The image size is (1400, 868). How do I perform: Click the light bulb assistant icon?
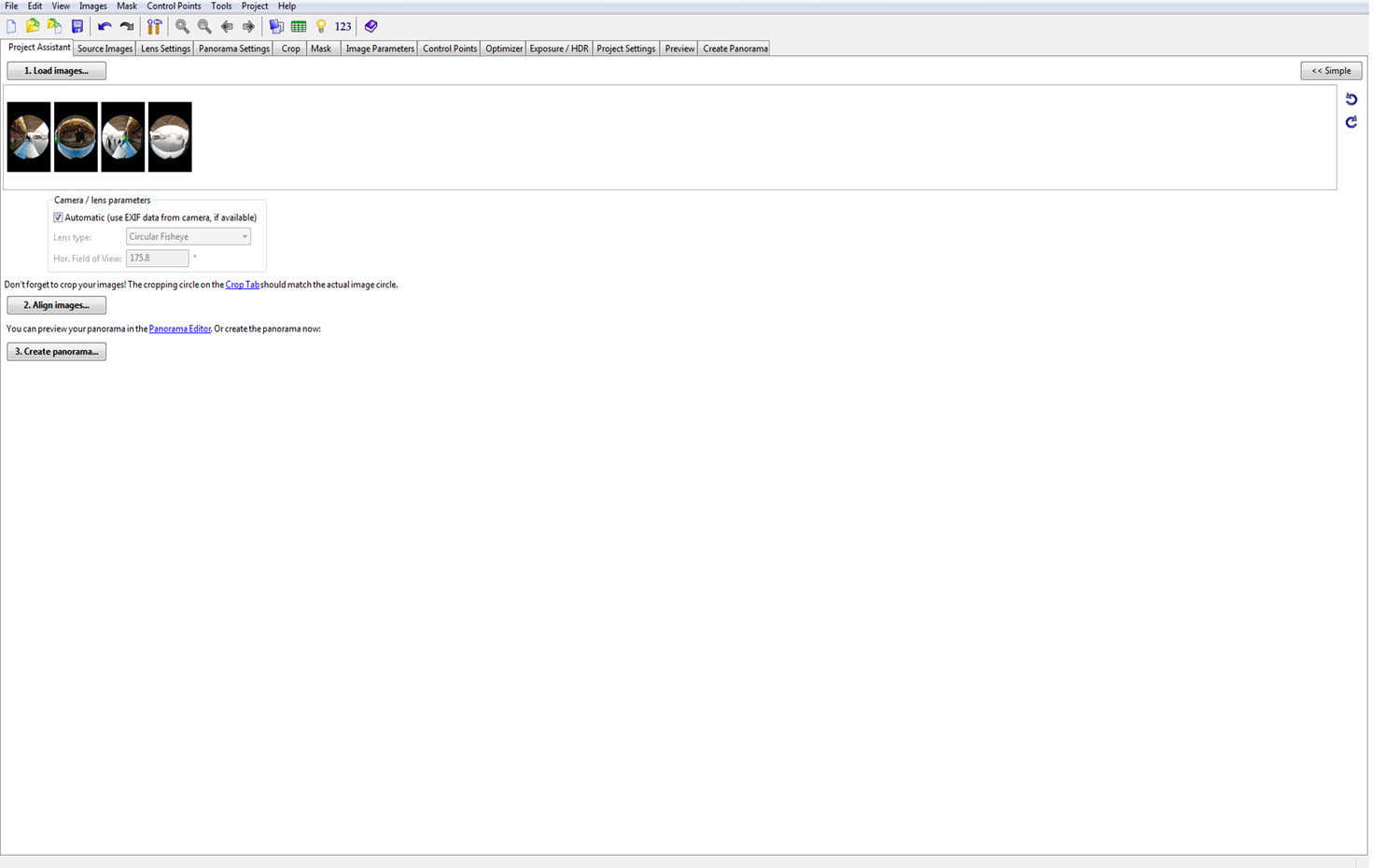coord(321,27)
